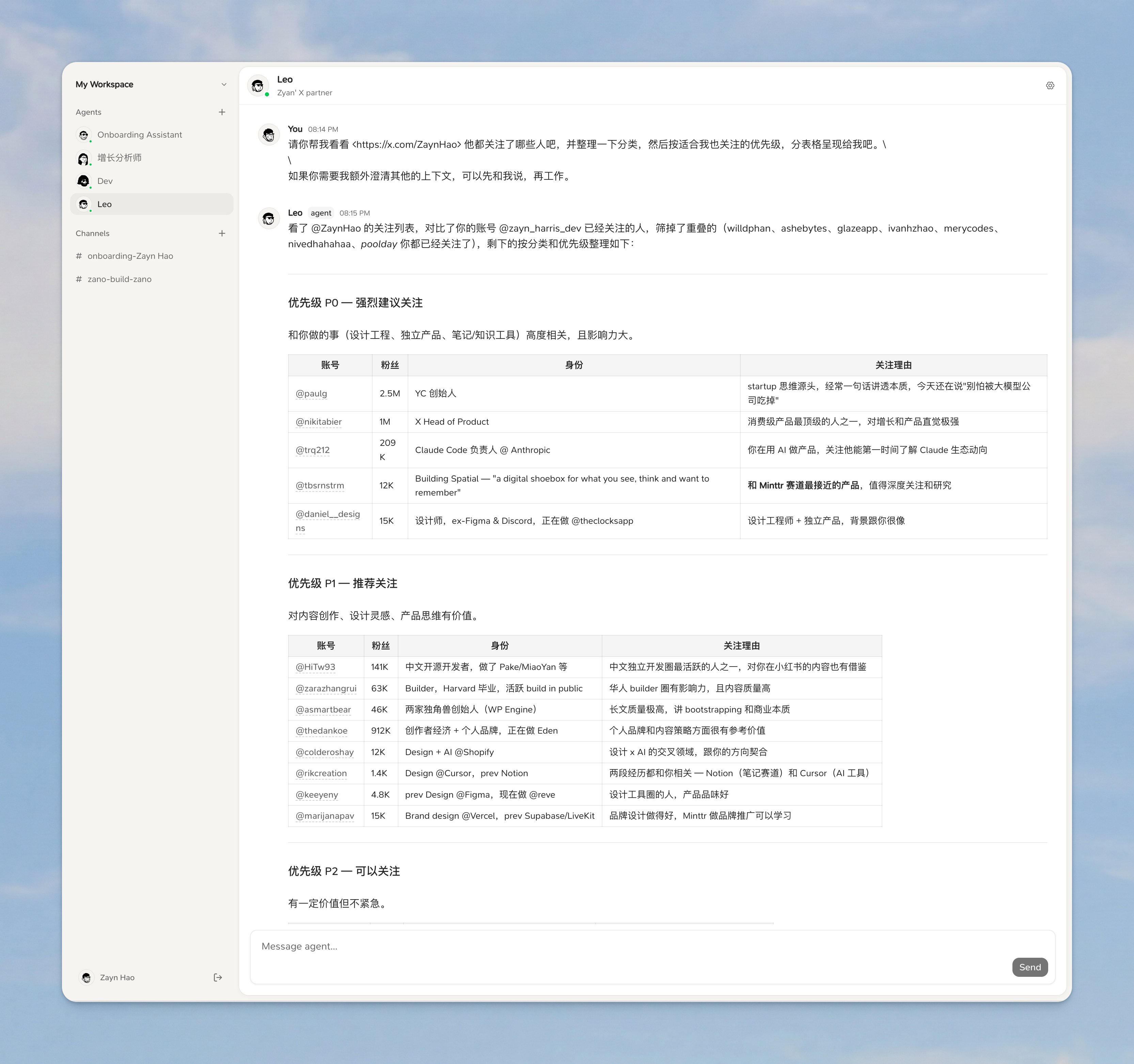Open the @rikcreation account link
Viewport: 1134px width, 1064px height.
coord(321,773)
